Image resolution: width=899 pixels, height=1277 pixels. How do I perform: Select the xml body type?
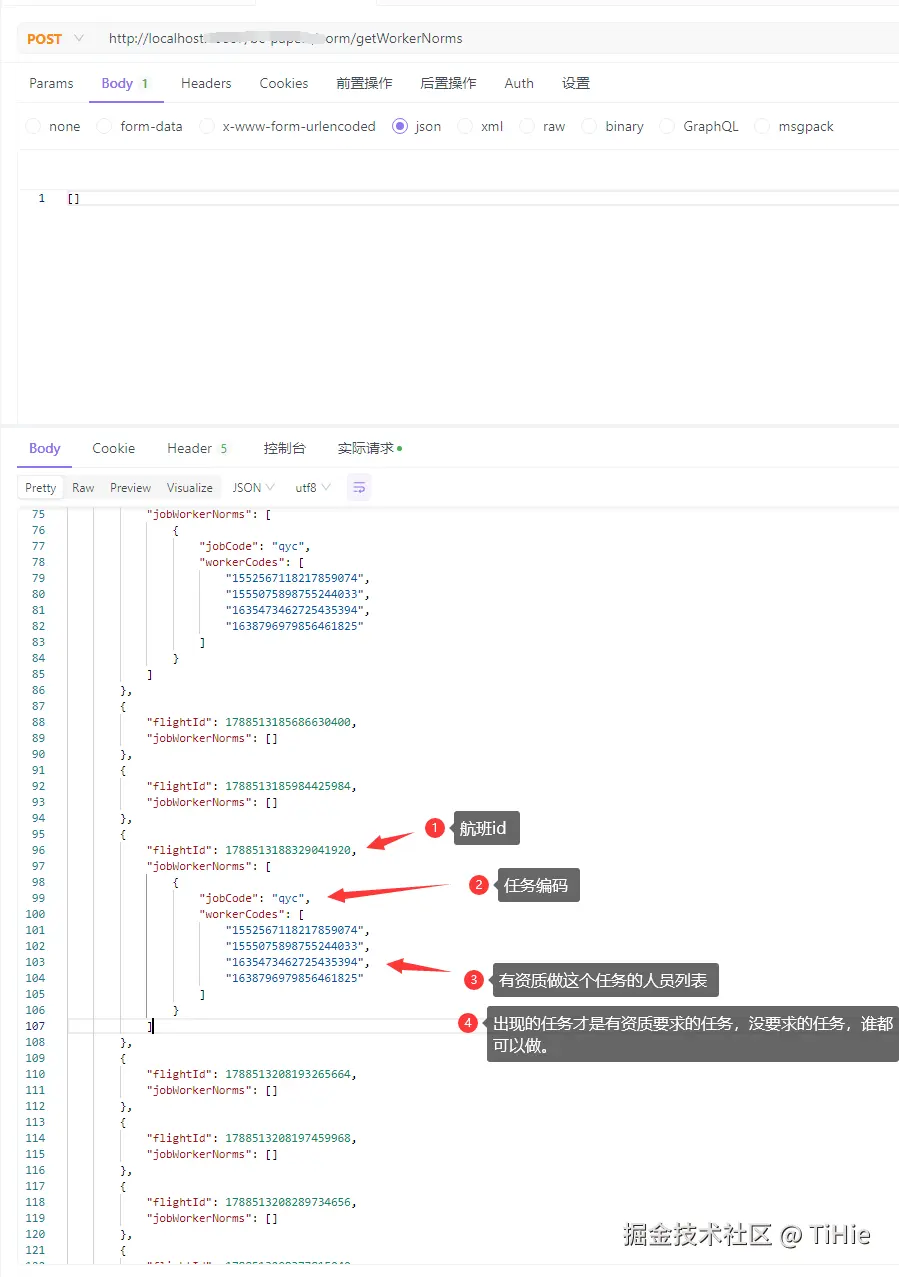[480, 126]
